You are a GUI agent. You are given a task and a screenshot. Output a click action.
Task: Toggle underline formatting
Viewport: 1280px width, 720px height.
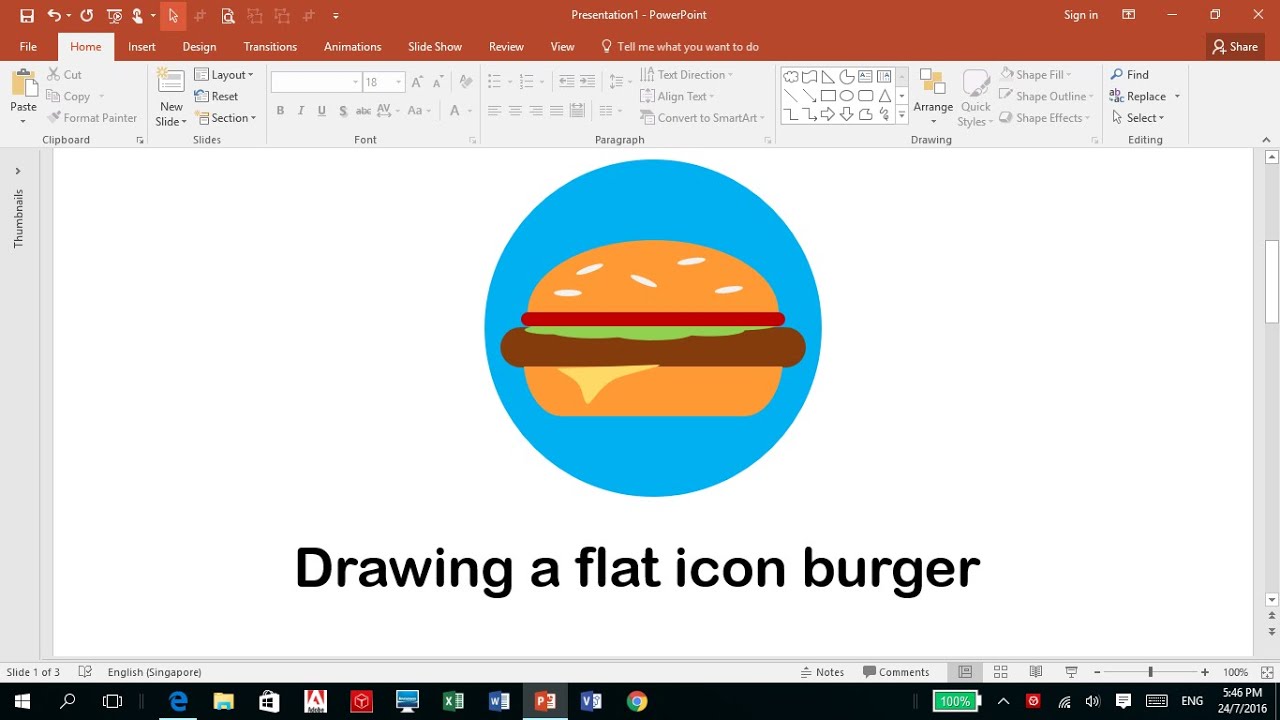click(x=321, y=110)
